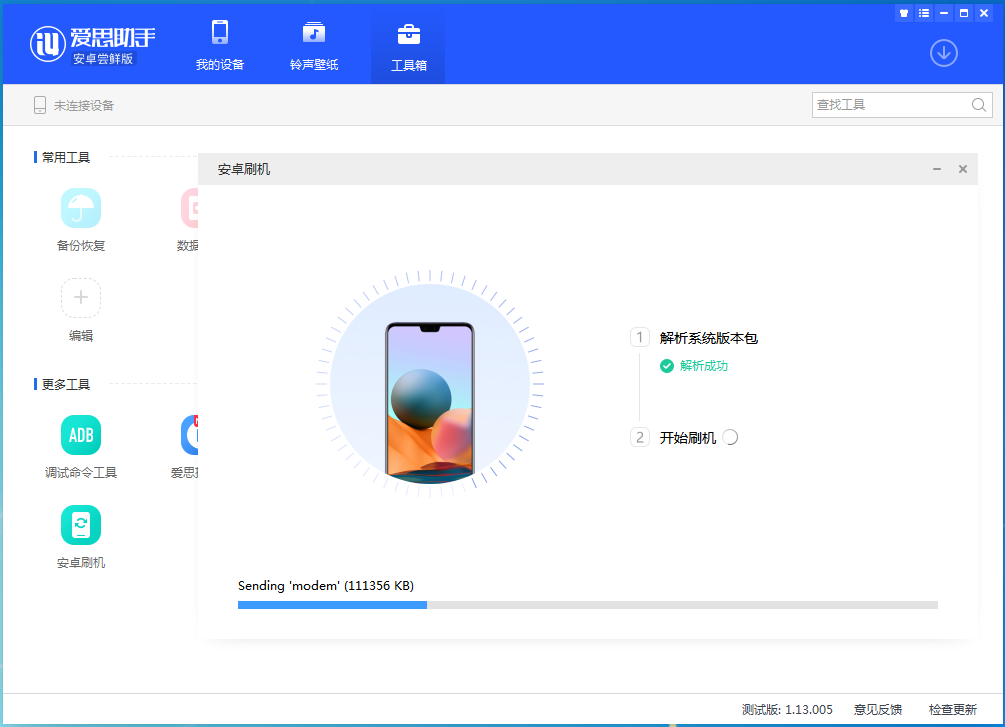Click the skin theme shirt icon
Image resolution: width=1005 pixels, height=727 pixels.
[x=904, y=13]
